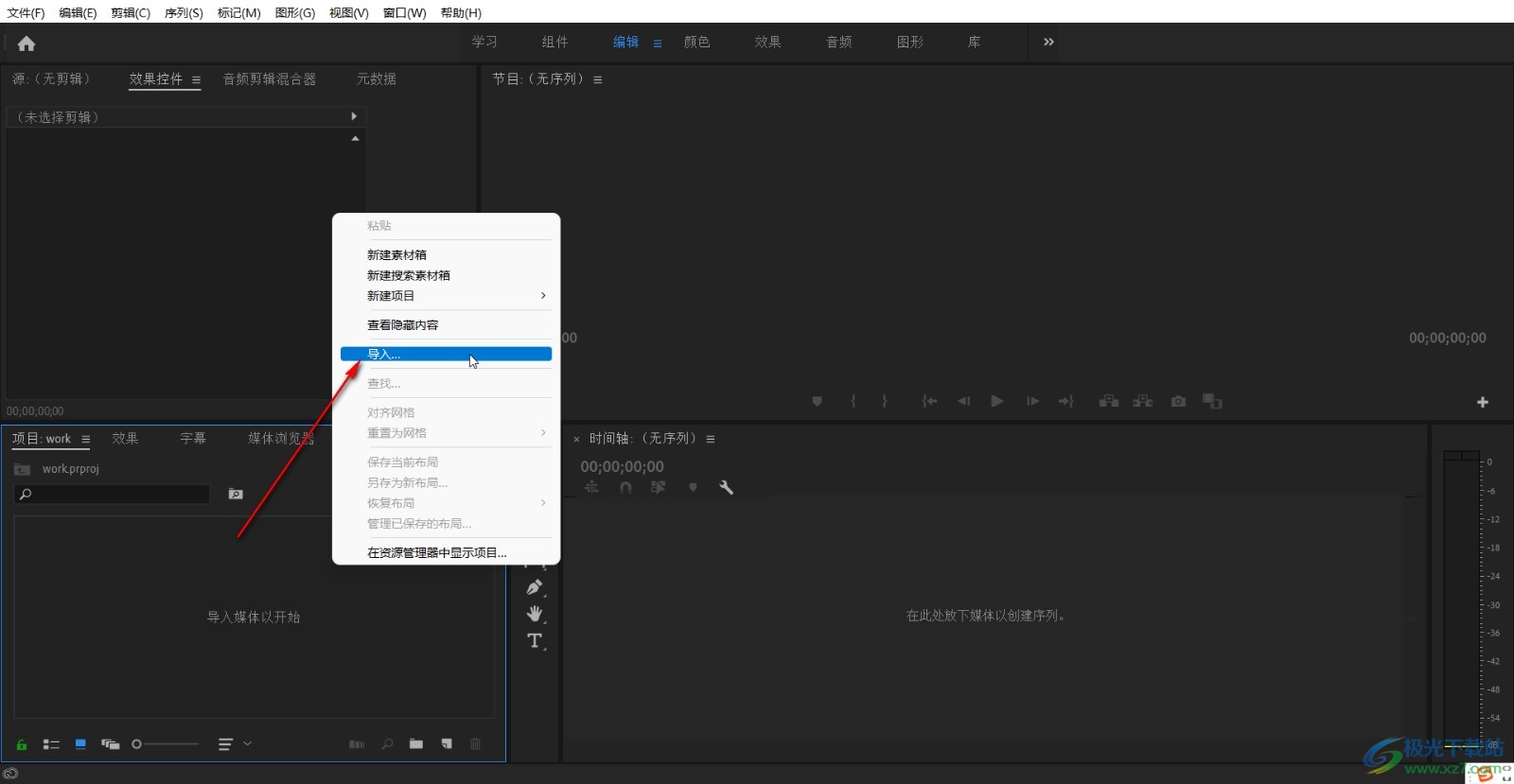
Task: Open Project work panel menu
Action: pyautogui.click(x=85, y=440)
